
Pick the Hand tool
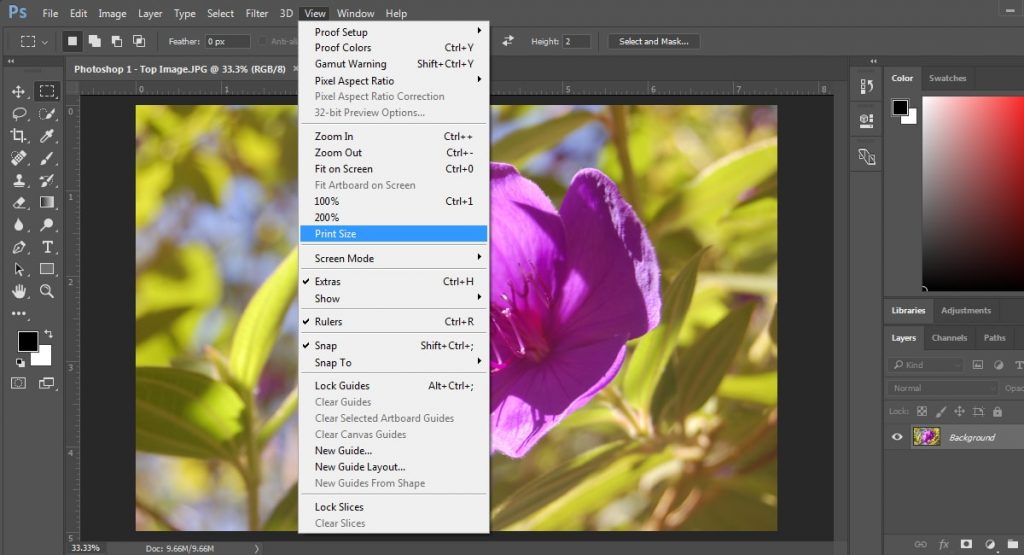coord(19,291)
